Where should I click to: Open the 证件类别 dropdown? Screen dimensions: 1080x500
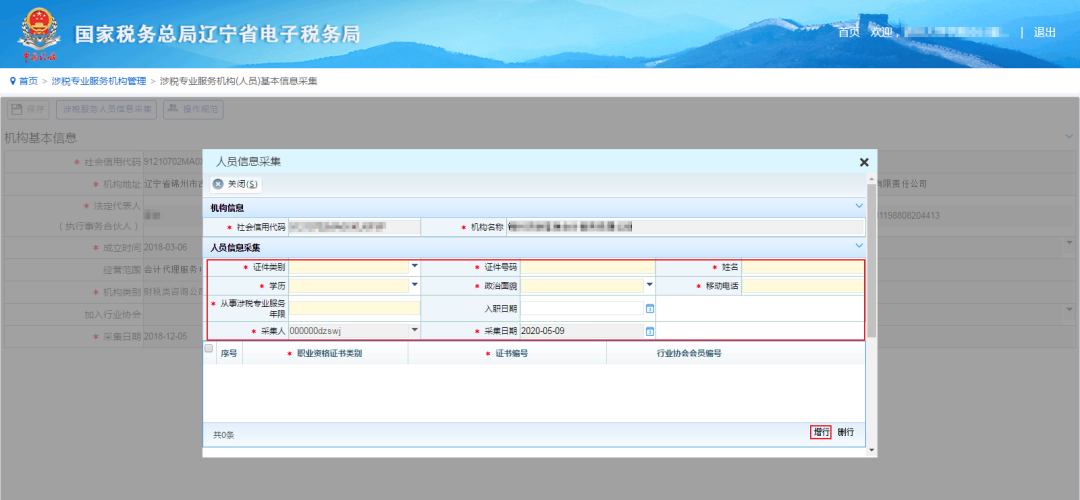click(x=415, y=266)
